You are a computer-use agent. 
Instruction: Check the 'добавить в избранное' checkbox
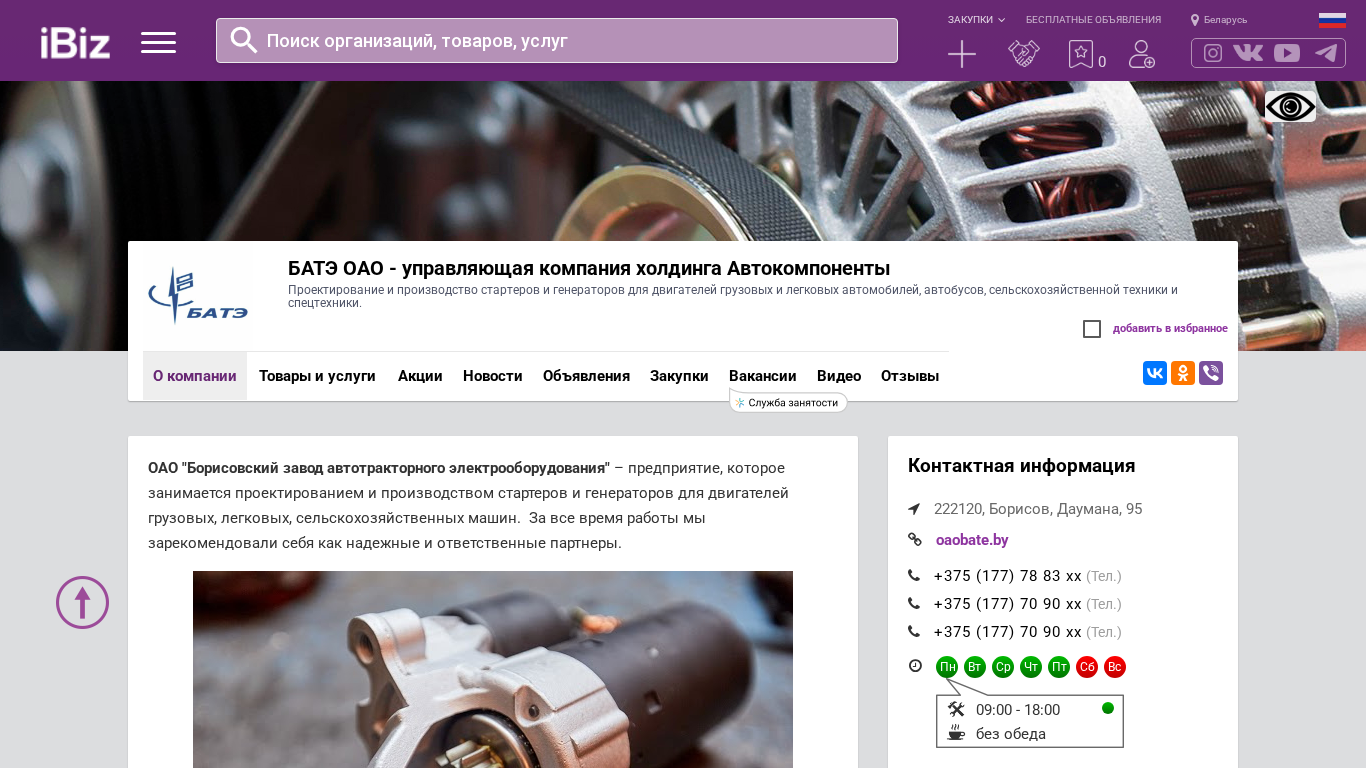point(1092,329)
